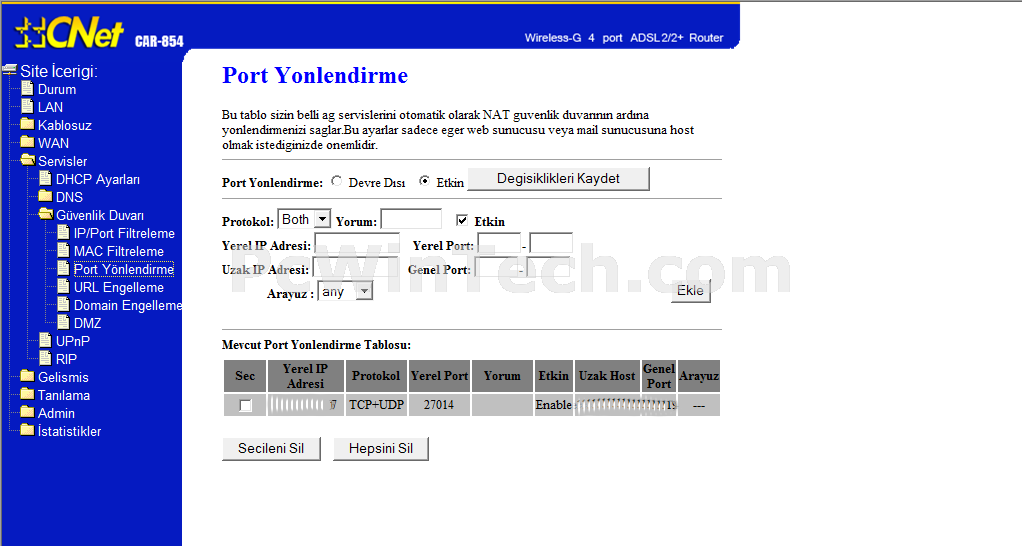Viewport: 1022px width, 546px height.
Task: Click the folder icon beside Admin
Action: pyautogui.click(x=27, y=412)
